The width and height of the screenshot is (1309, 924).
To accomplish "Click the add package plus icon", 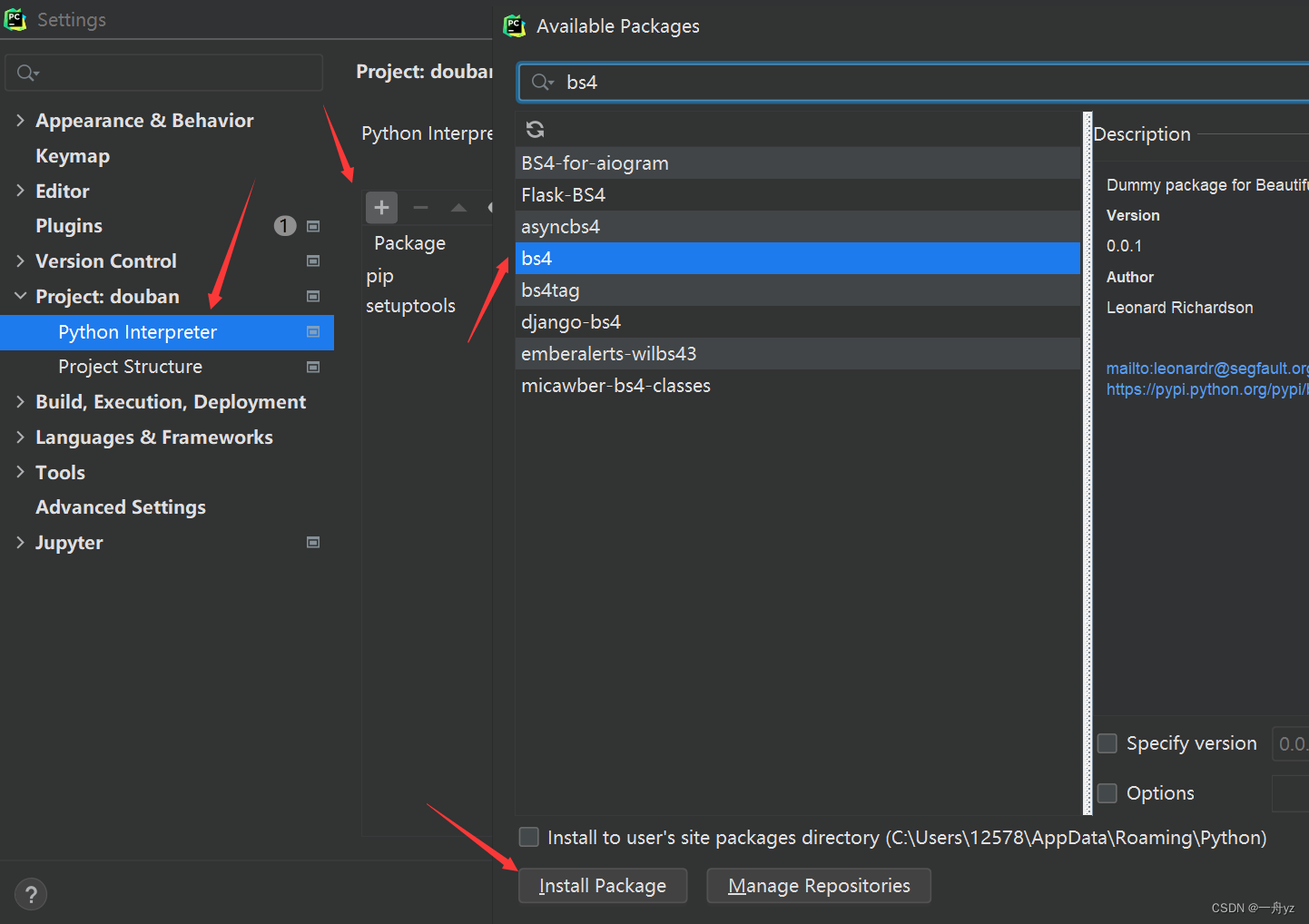I will coord(381,208).
